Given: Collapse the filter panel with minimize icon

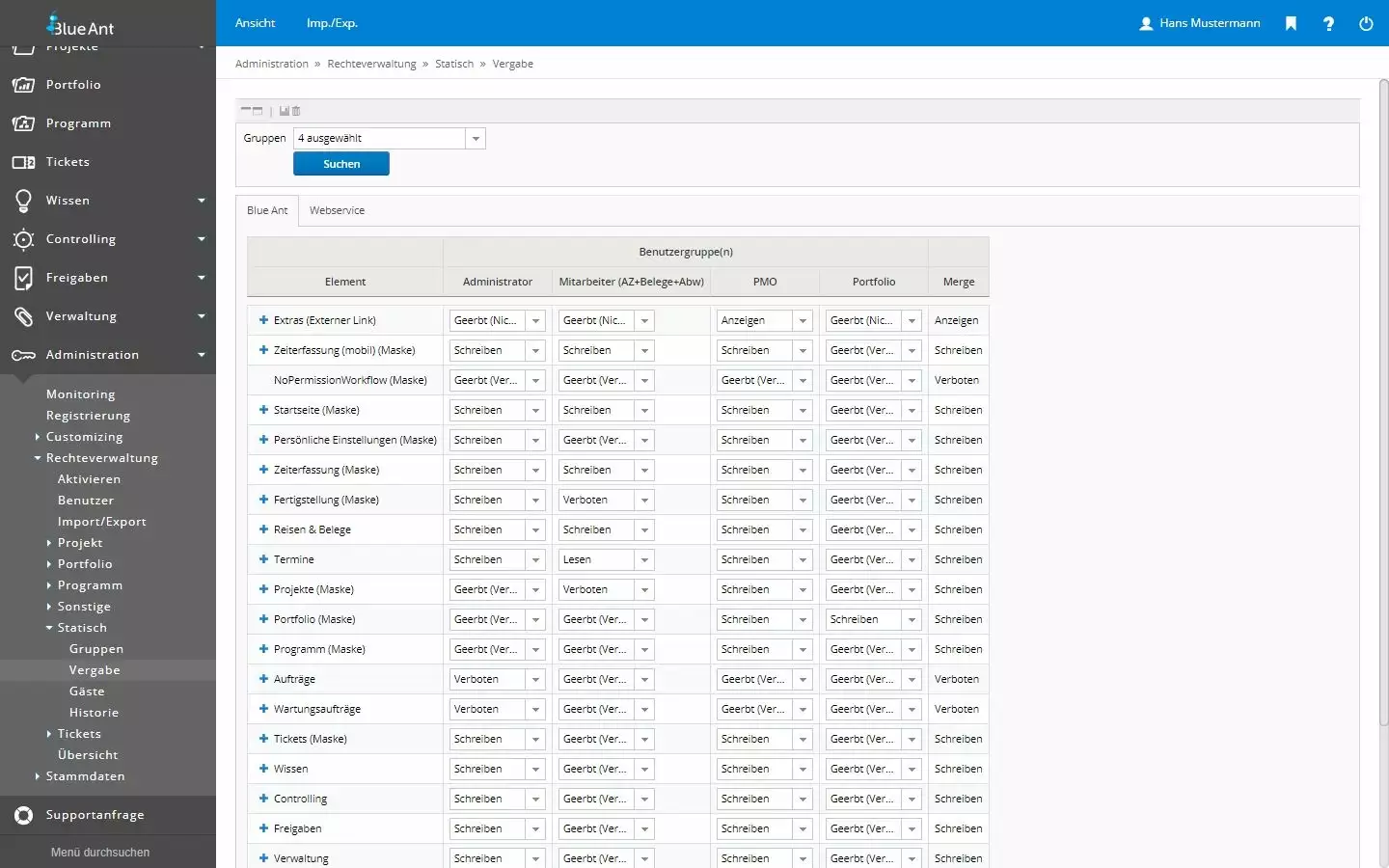Looking at the screenshot, I should click(246, 111).
